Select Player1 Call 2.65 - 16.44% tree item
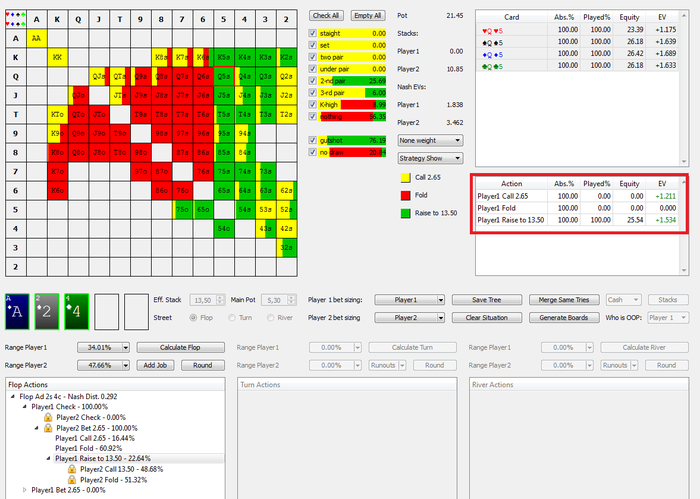Image resolution: width=700 pixels, height=499 pixels. [95, 438]
